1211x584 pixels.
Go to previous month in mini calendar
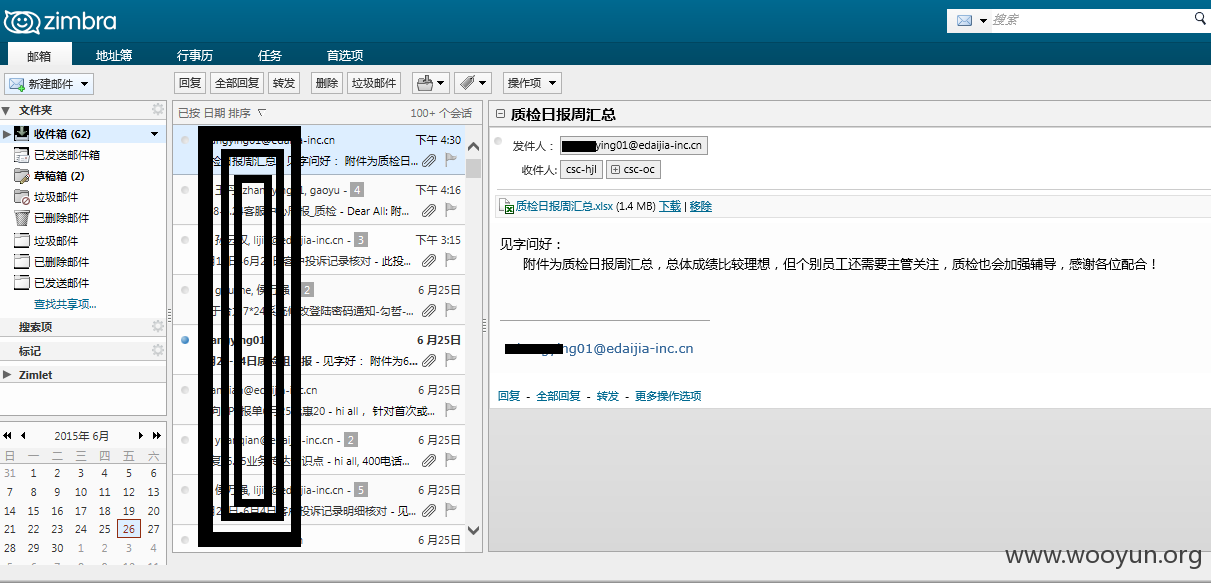(24, 436)
